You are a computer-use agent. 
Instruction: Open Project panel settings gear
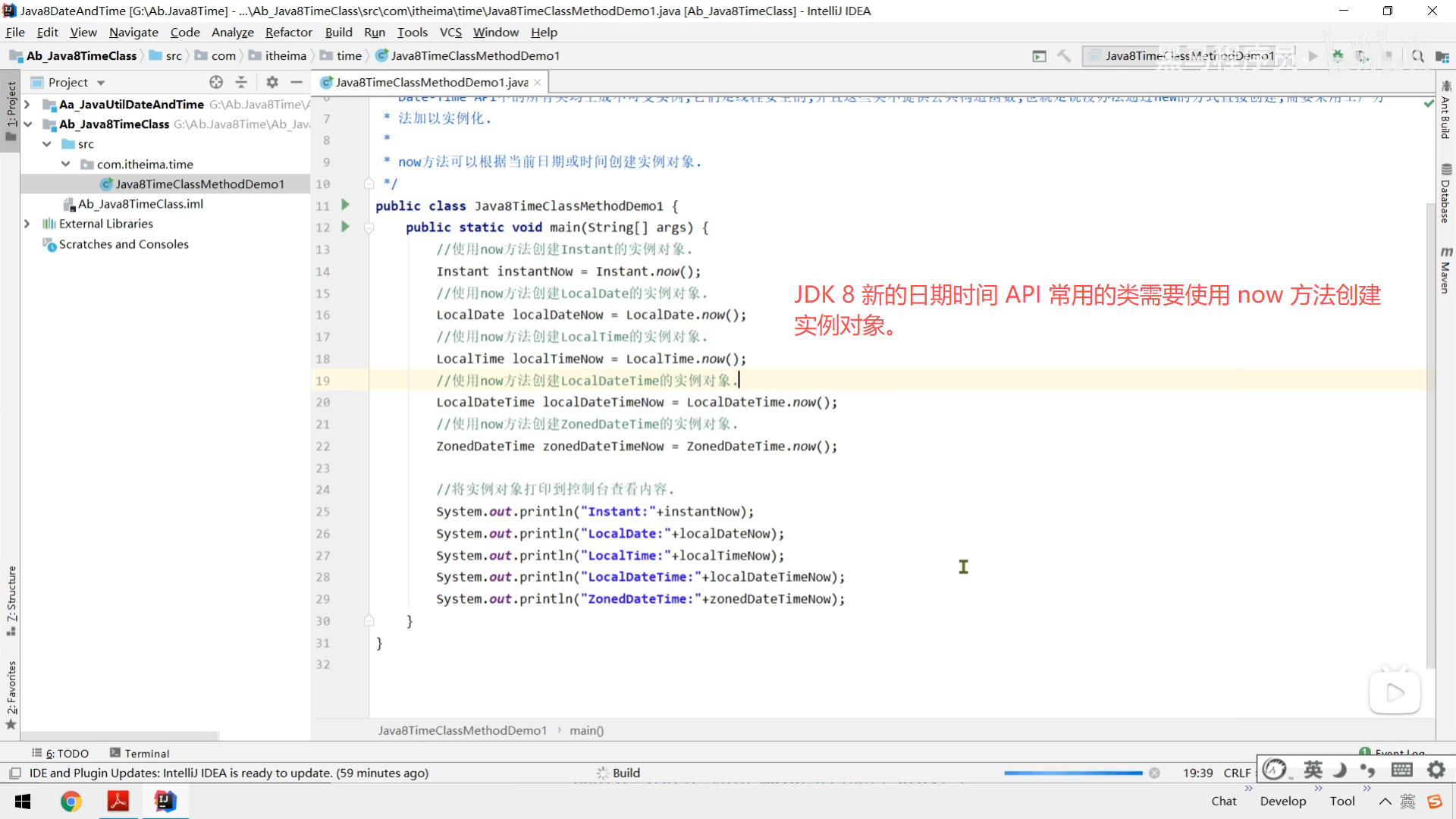click(272, 82)
